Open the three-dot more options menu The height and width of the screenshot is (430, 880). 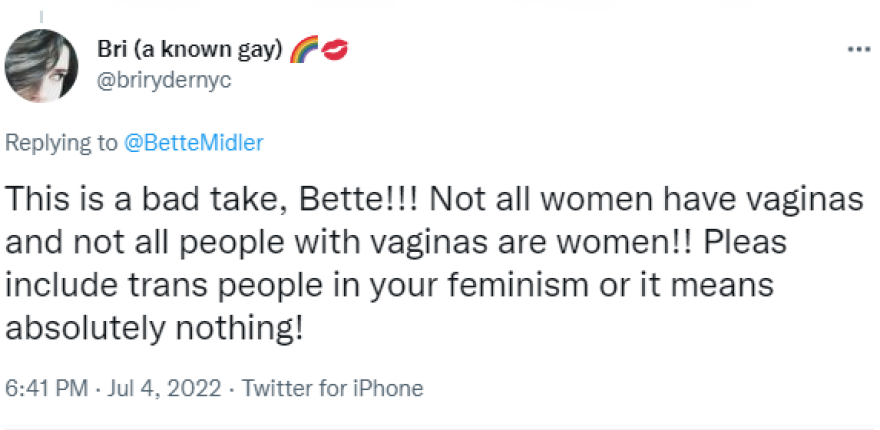857,48
